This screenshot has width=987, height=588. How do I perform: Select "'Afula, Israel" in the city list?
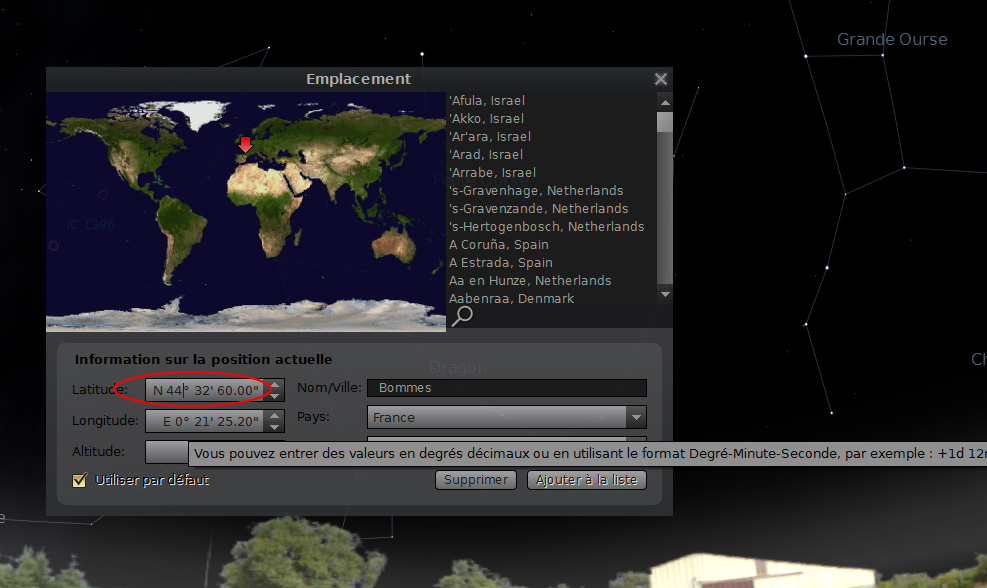pos(487,101)
